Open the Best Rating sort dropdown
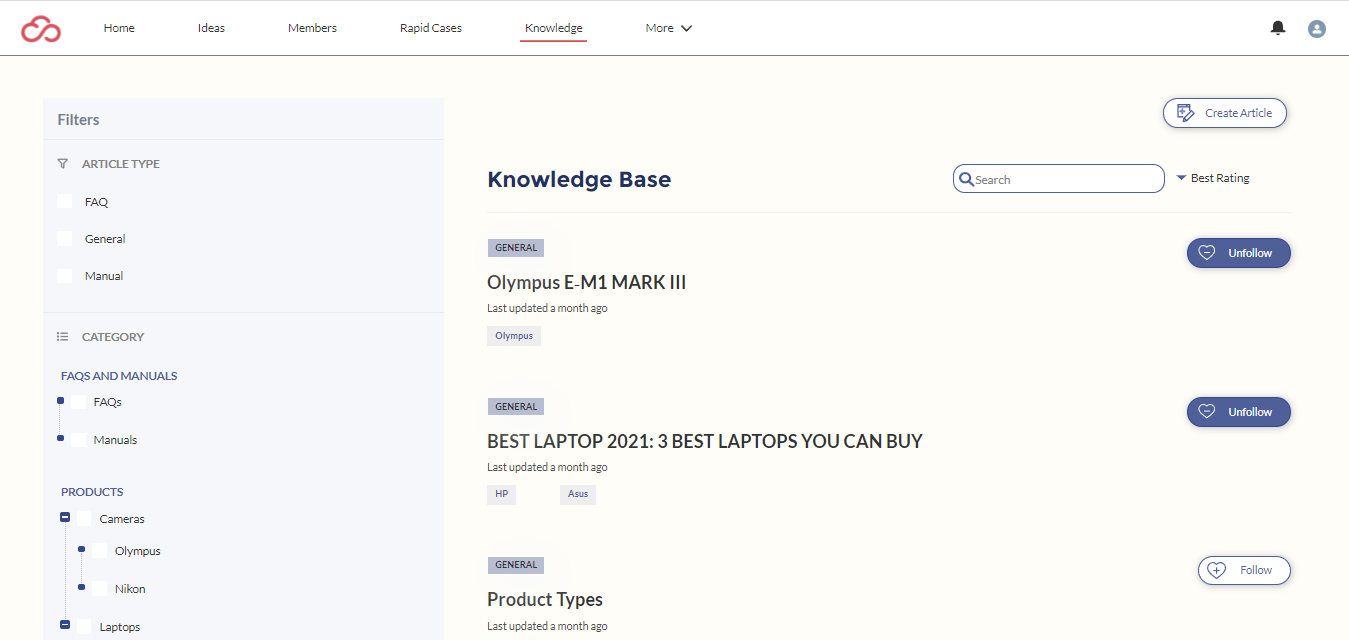This screenshot has width=1349, height=640. pyautogui.click(x=1213, y=178)
